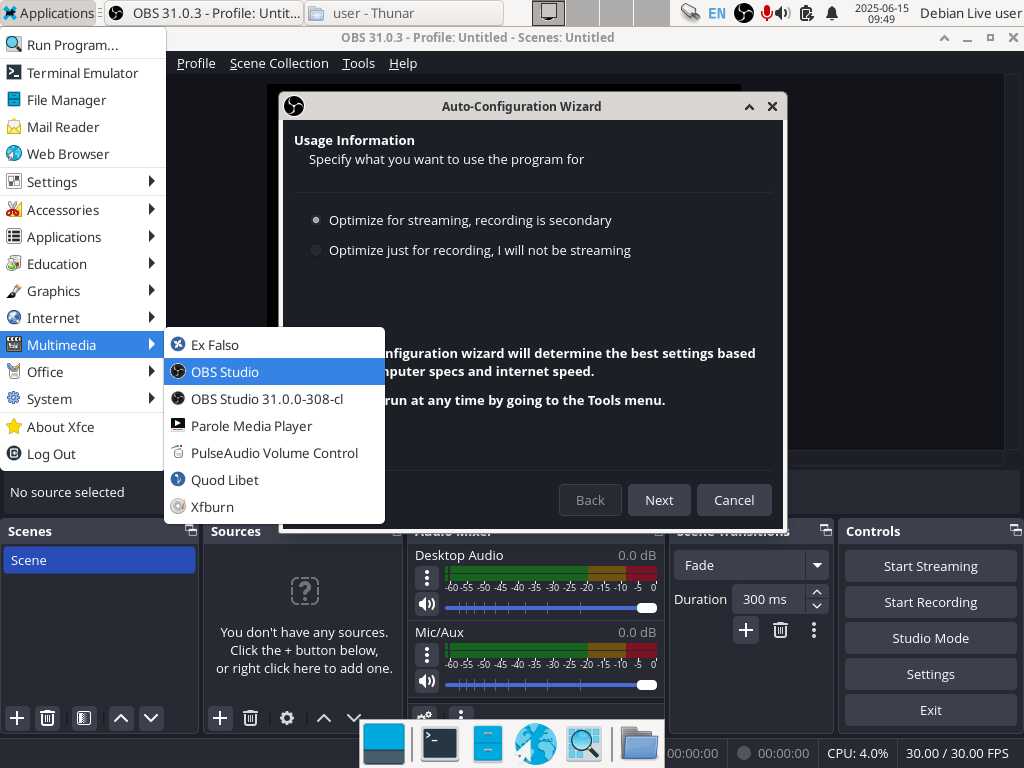Remove transition using trash icon
Viewport: 1024px width, 768px height.
tap(780, 630)
